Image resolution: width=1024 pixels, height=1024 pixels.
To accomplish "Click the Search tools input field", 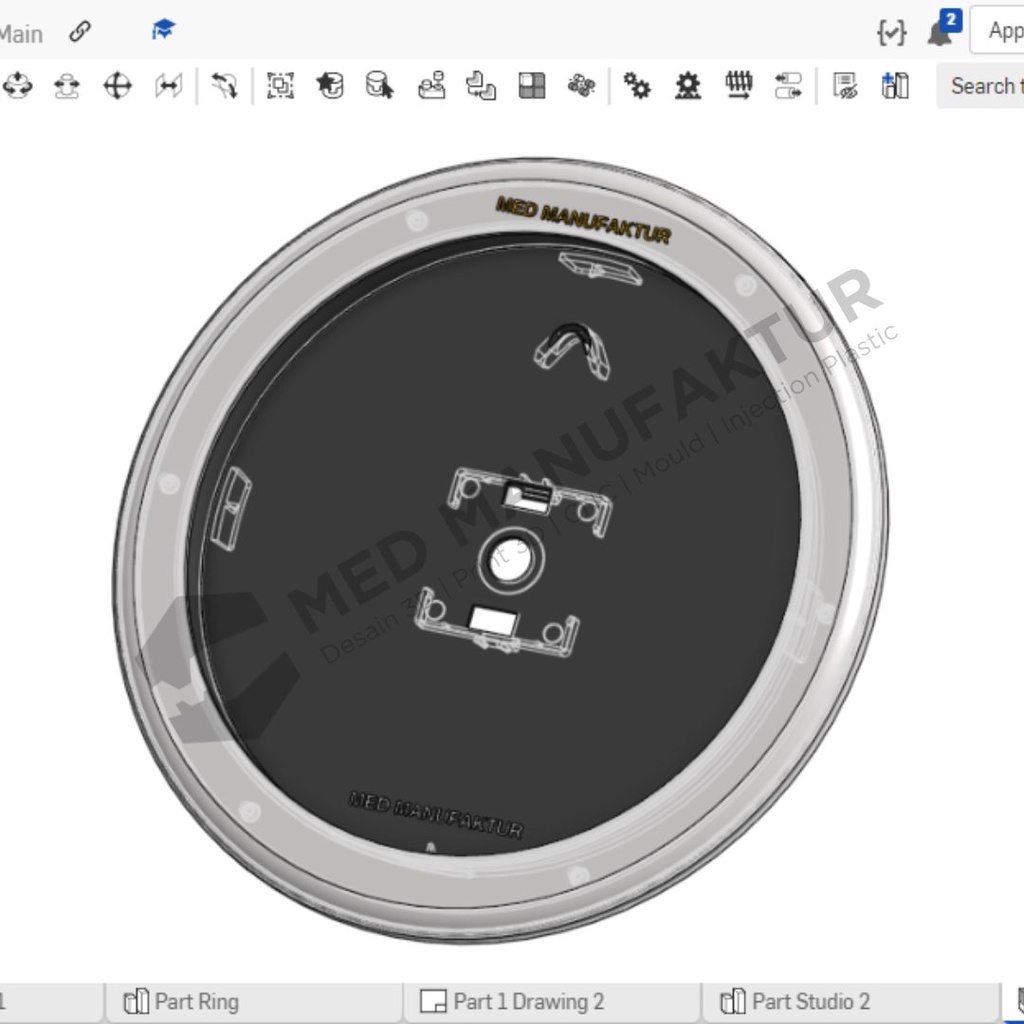I will 985,86.
